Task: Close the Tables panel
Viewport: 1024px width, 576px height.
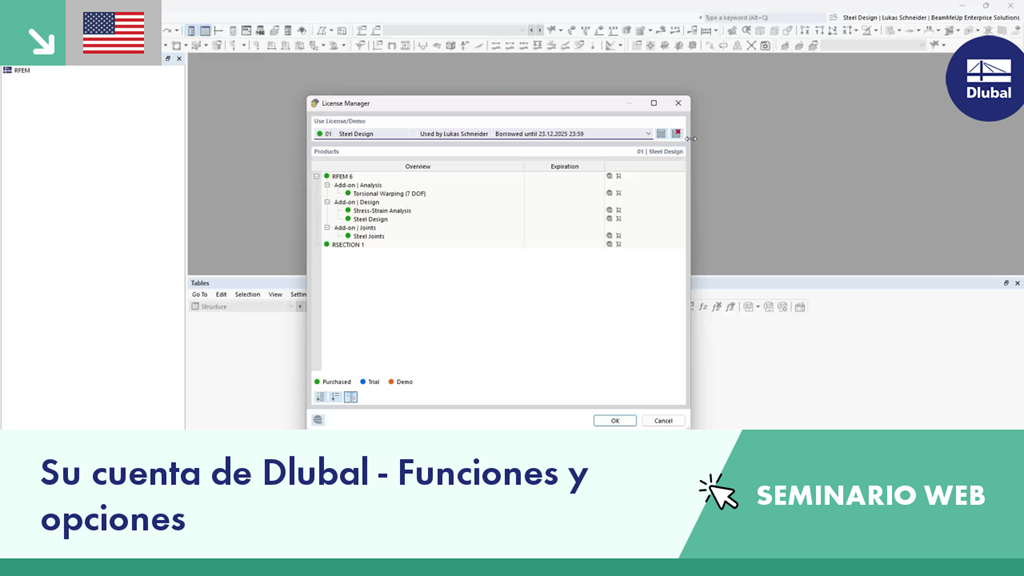Action: 1017,283
